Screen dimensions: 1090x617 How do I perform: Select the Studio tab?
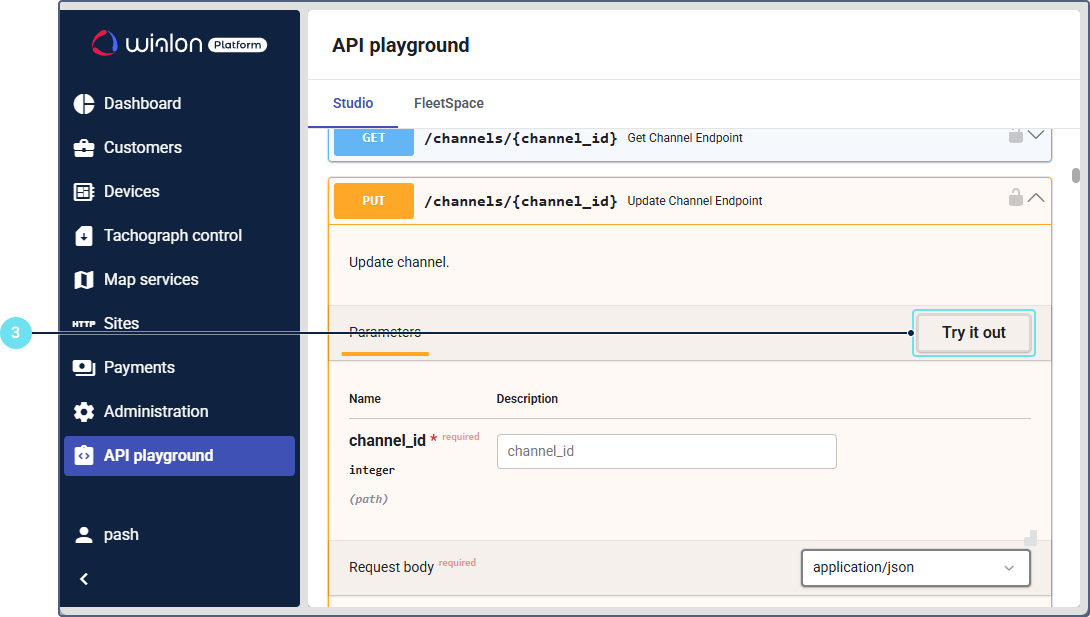353,104
